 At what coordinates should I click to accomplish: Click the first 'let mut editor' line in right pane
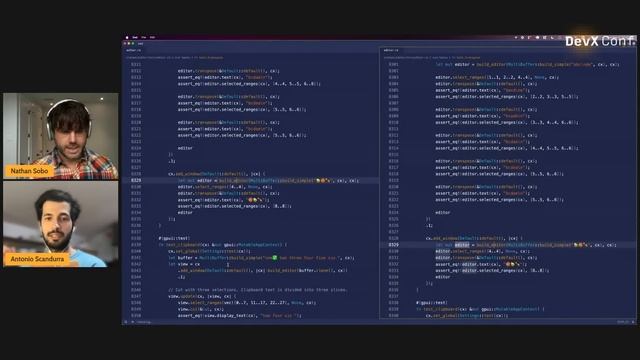527,64
